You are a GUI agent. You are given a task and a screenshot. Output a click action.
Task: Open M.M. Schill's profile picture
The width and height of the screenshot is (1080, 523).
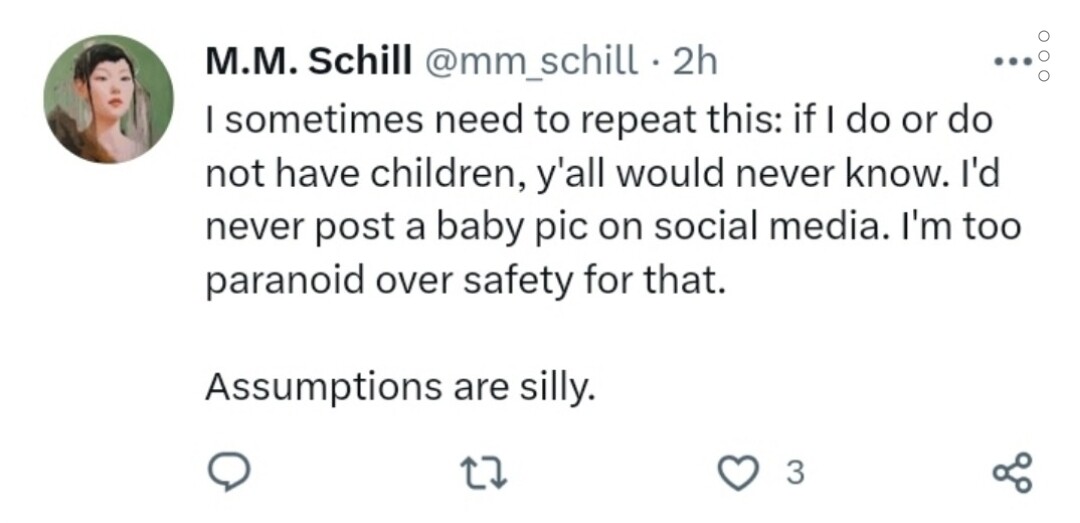point(108,100)
